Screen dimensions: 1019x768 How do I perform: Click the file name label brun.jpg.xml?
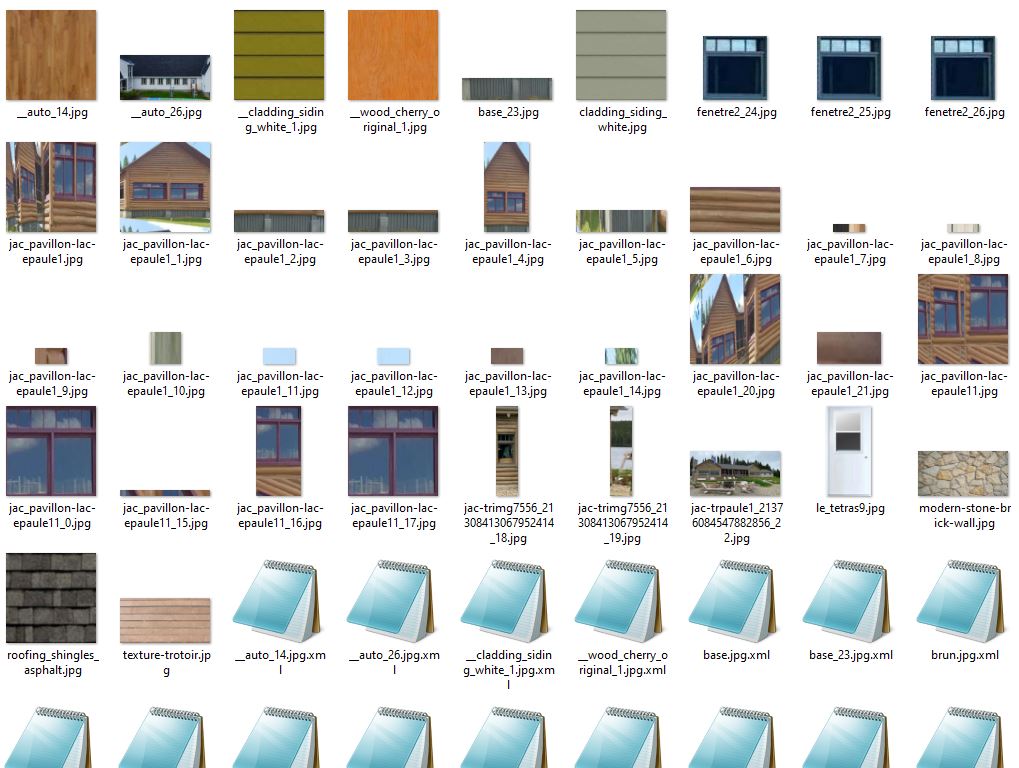tap(964, 655)
